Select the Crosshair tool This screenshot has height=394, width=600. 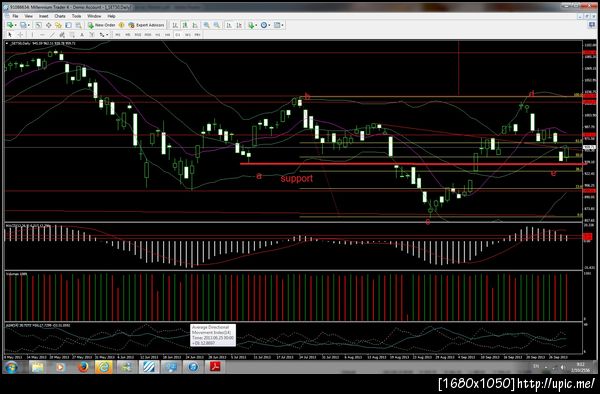coord(20,35)
